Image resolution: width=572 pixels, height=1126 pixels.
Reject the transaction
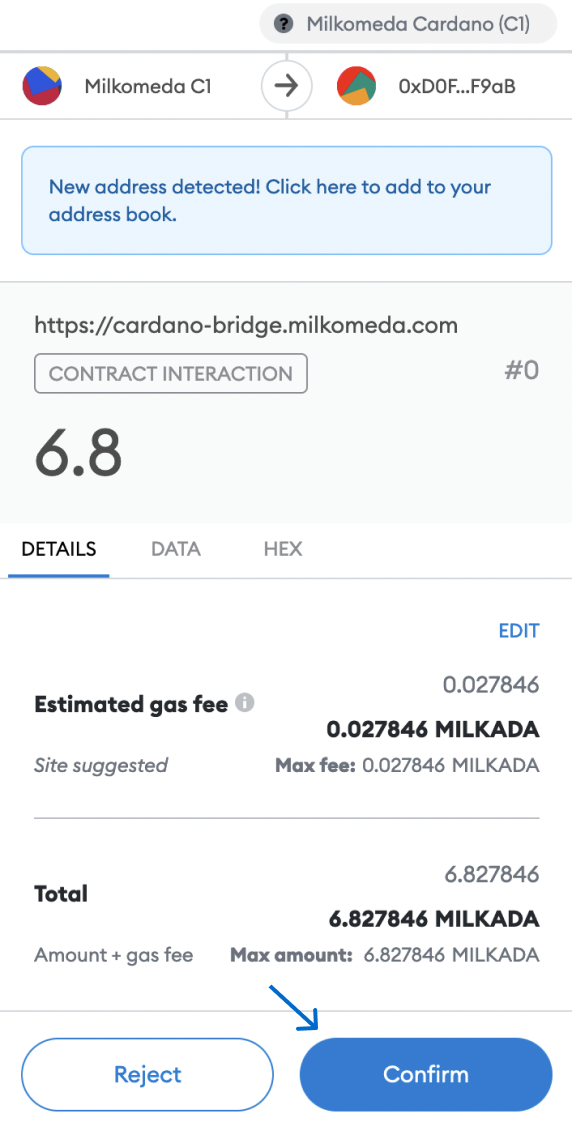pos(148,1074)
